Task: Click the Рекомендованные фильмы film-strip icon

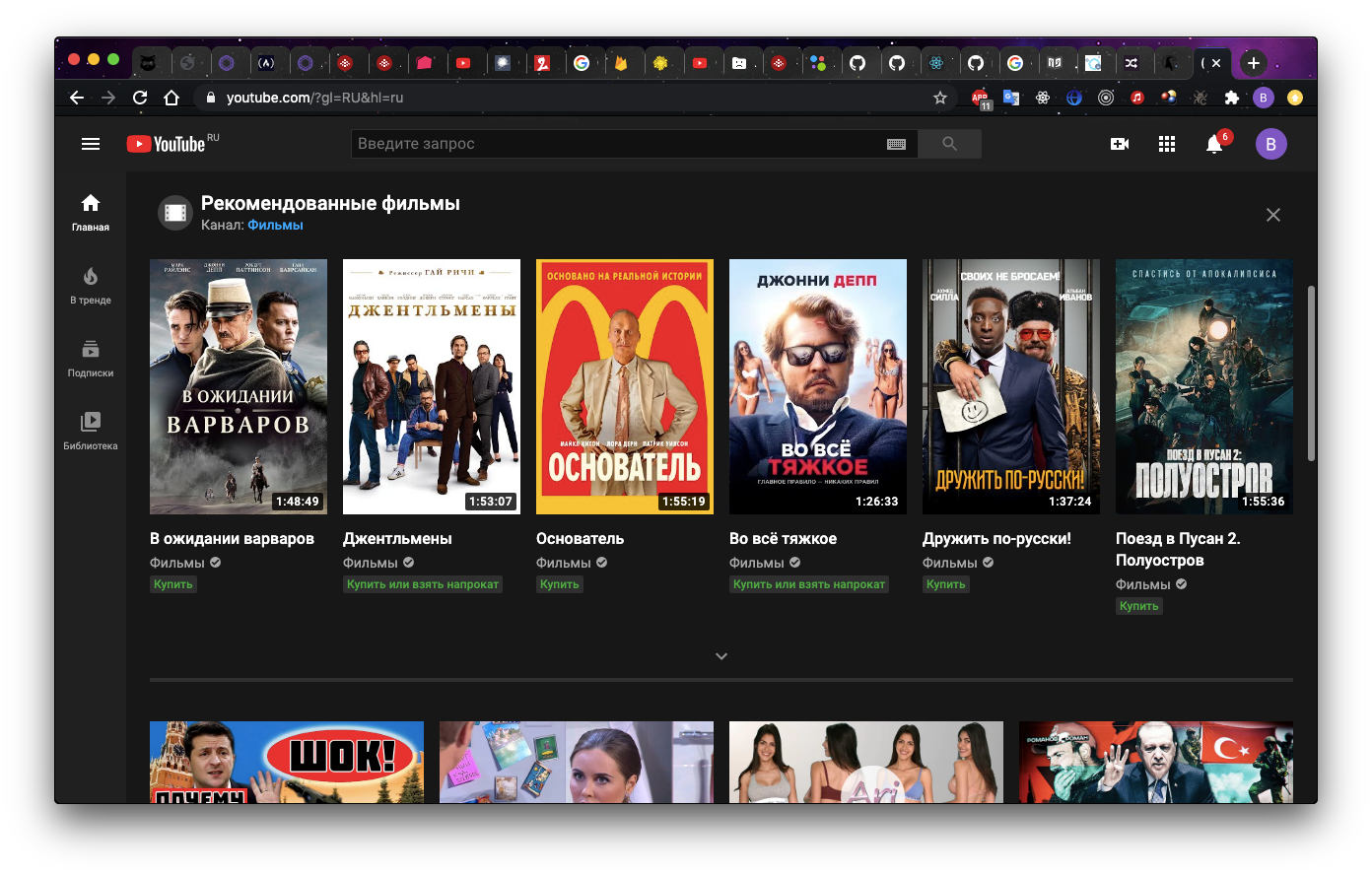Action: [x=175, y=213]
